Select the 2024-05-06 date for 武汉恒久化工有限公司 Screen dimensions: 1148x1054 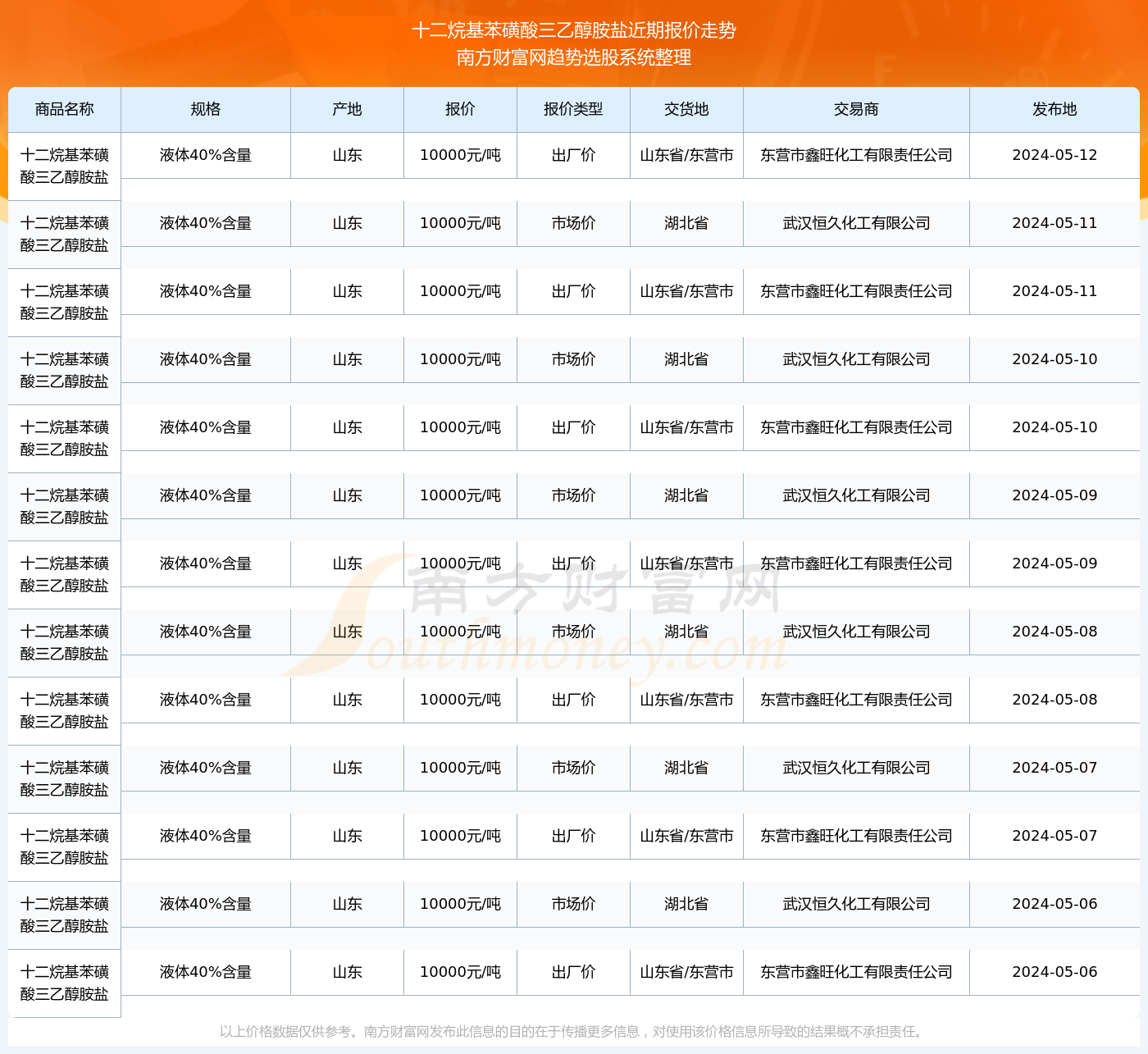click(x=1055, y=904)
